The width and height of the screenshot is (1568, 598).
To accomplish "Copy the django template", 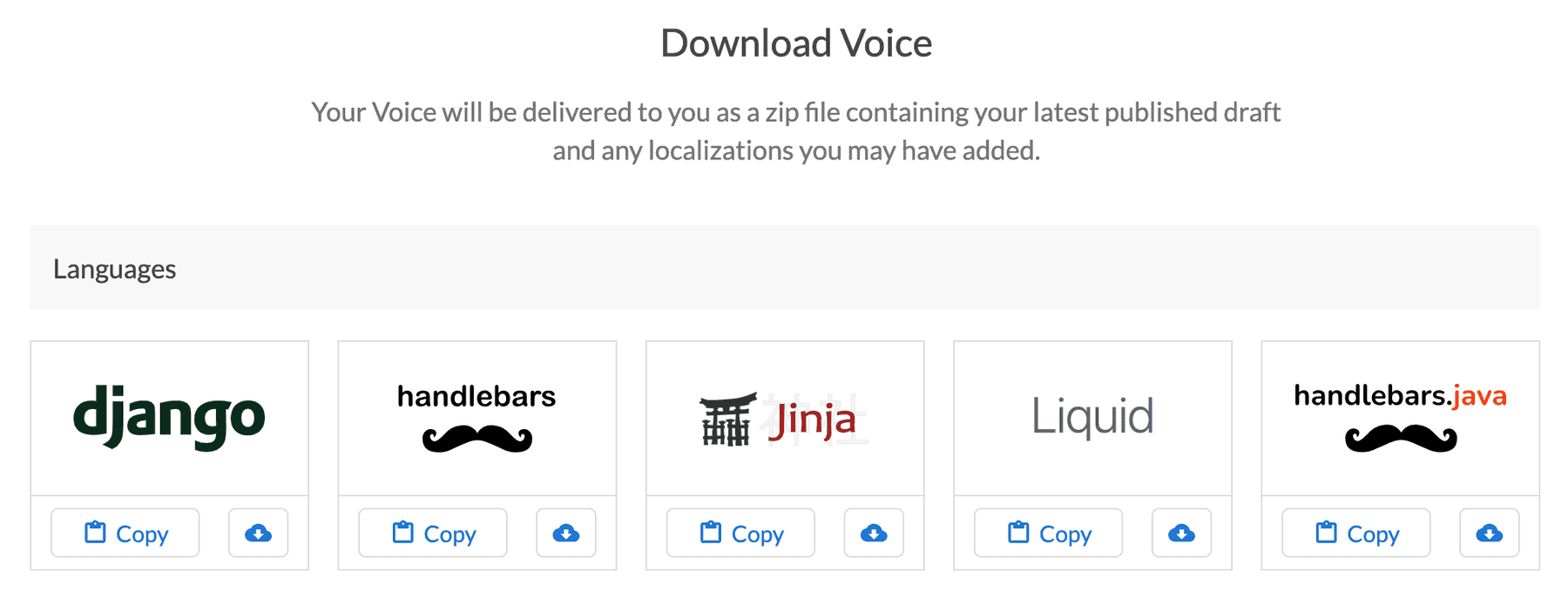I will pos(125,533).
